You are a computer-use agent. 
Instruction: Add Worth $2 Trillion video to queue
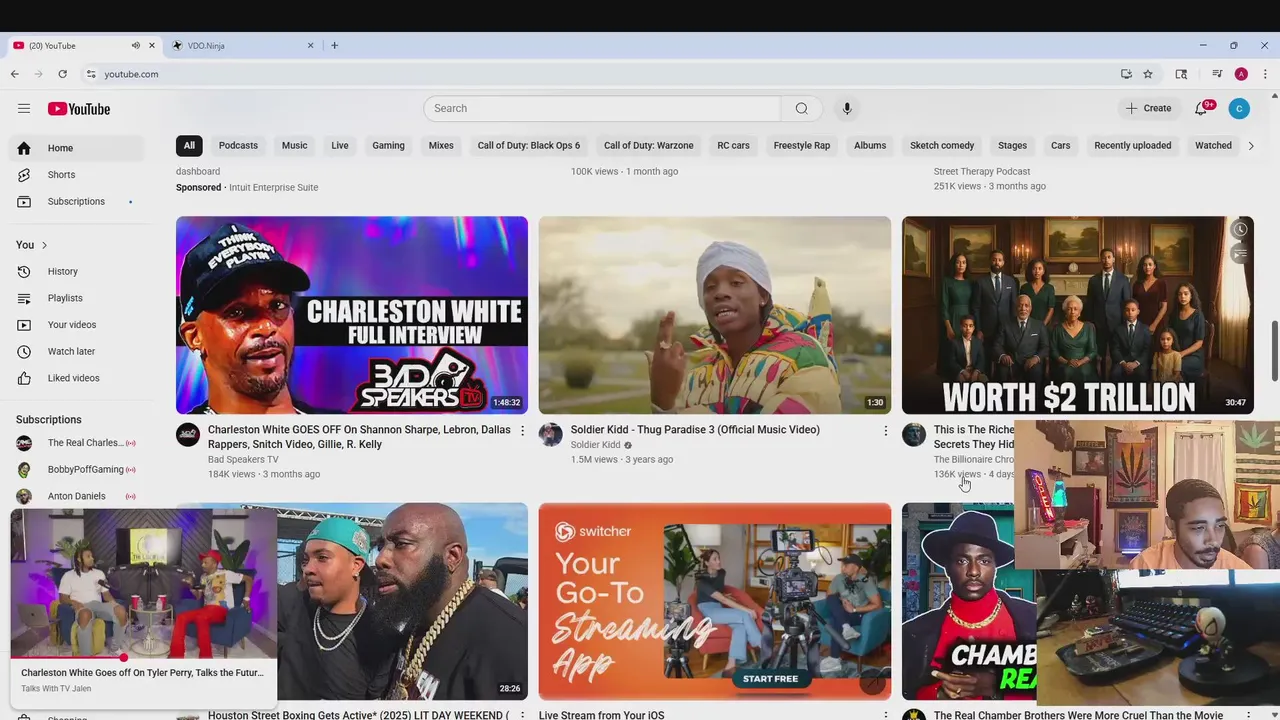(1240, 254)
